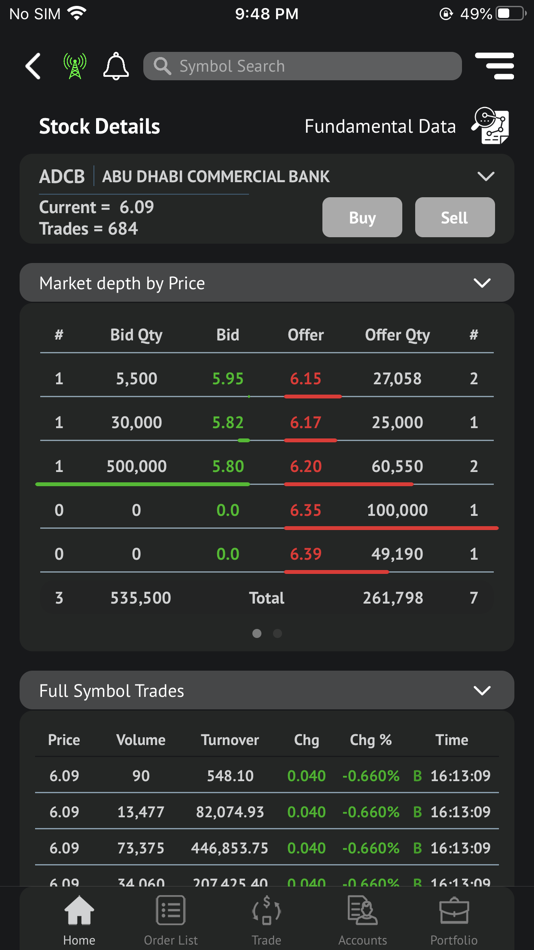Open the Fundamental Data report icon
Image resolution: width=534 pixels, height=950 pixels.
[x=491, y=125]
